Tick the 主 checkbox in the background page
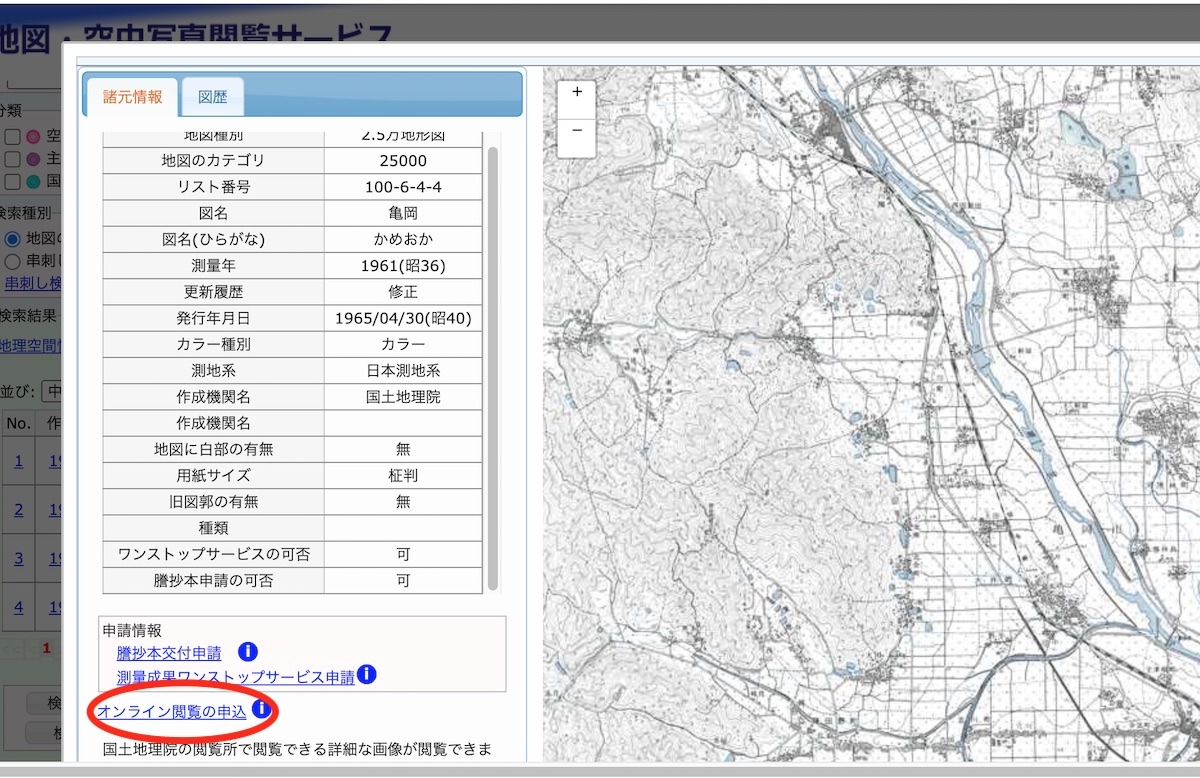Image resolution: width=1200 pixels, height=778 pixels. pyautogui.click(x=13, y=159)
